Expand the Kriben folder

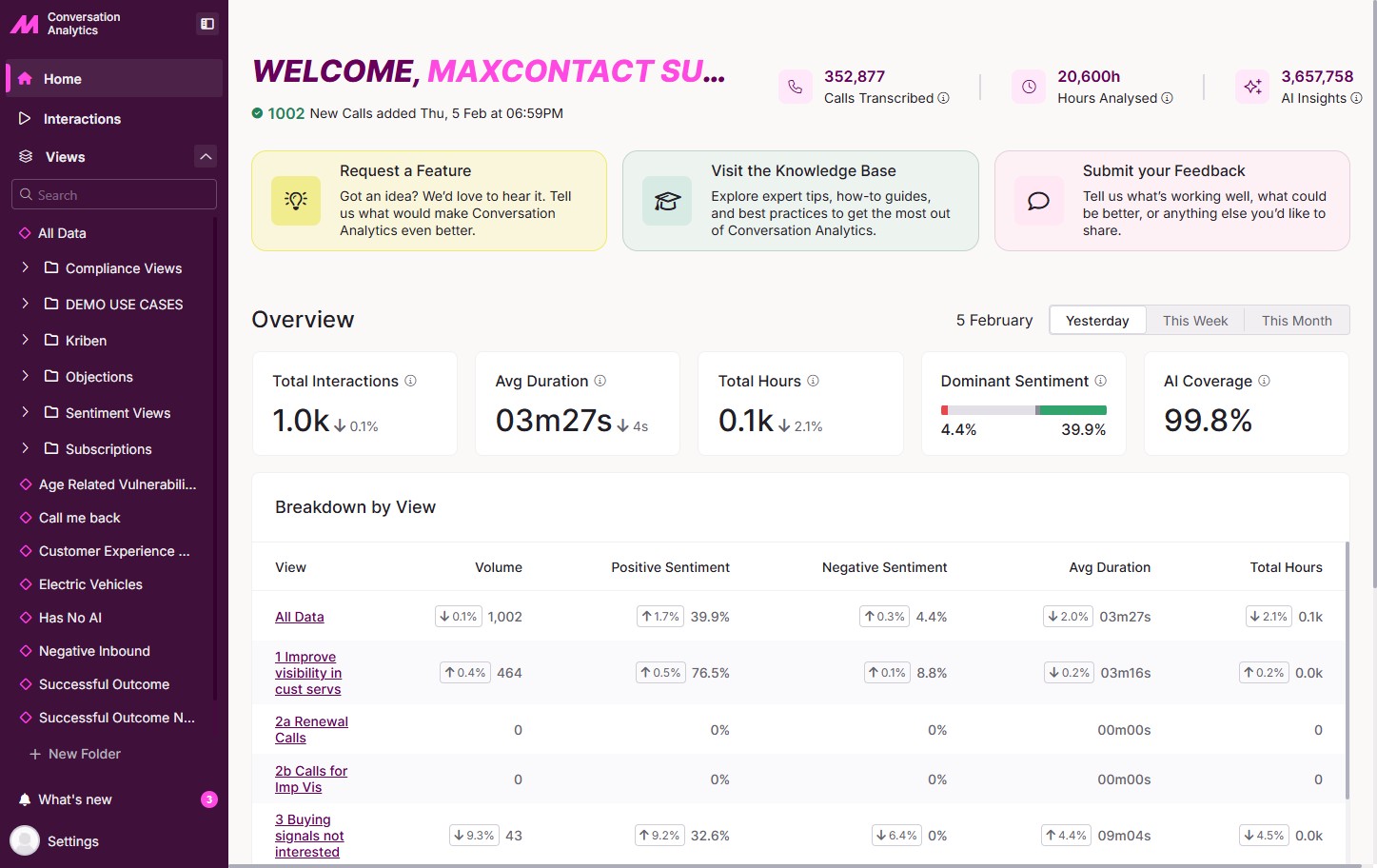[x=26, y=341]
